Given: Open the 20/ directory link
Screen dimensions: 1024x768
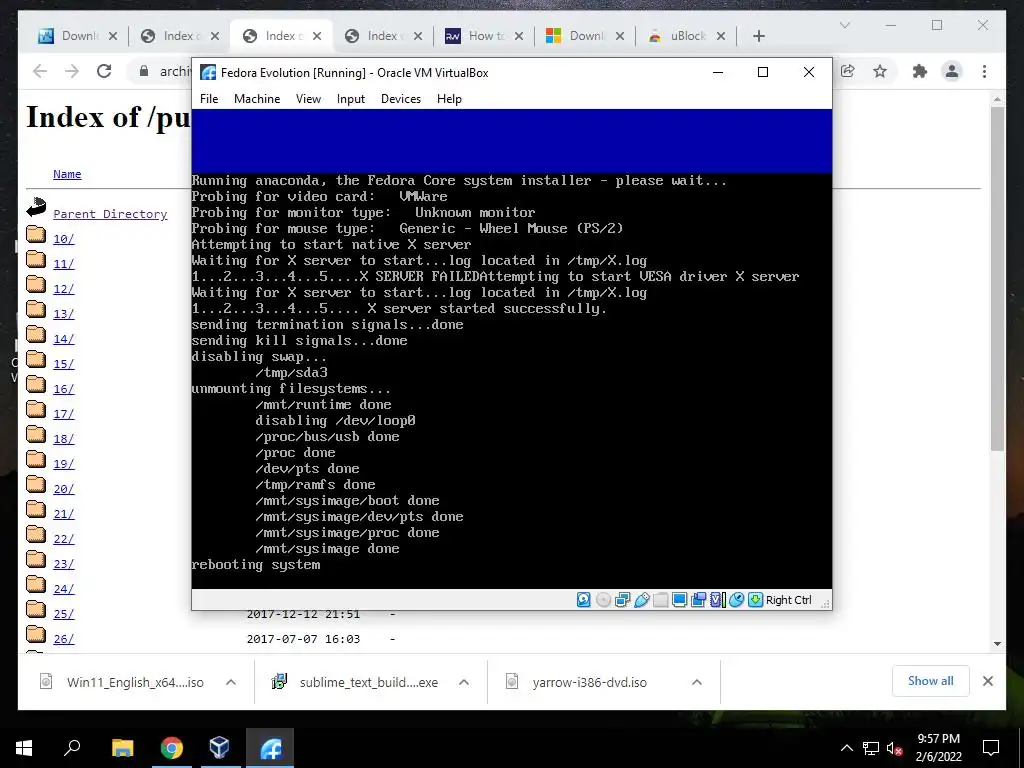Looking at the screenshot, I should tap(64, 489).
